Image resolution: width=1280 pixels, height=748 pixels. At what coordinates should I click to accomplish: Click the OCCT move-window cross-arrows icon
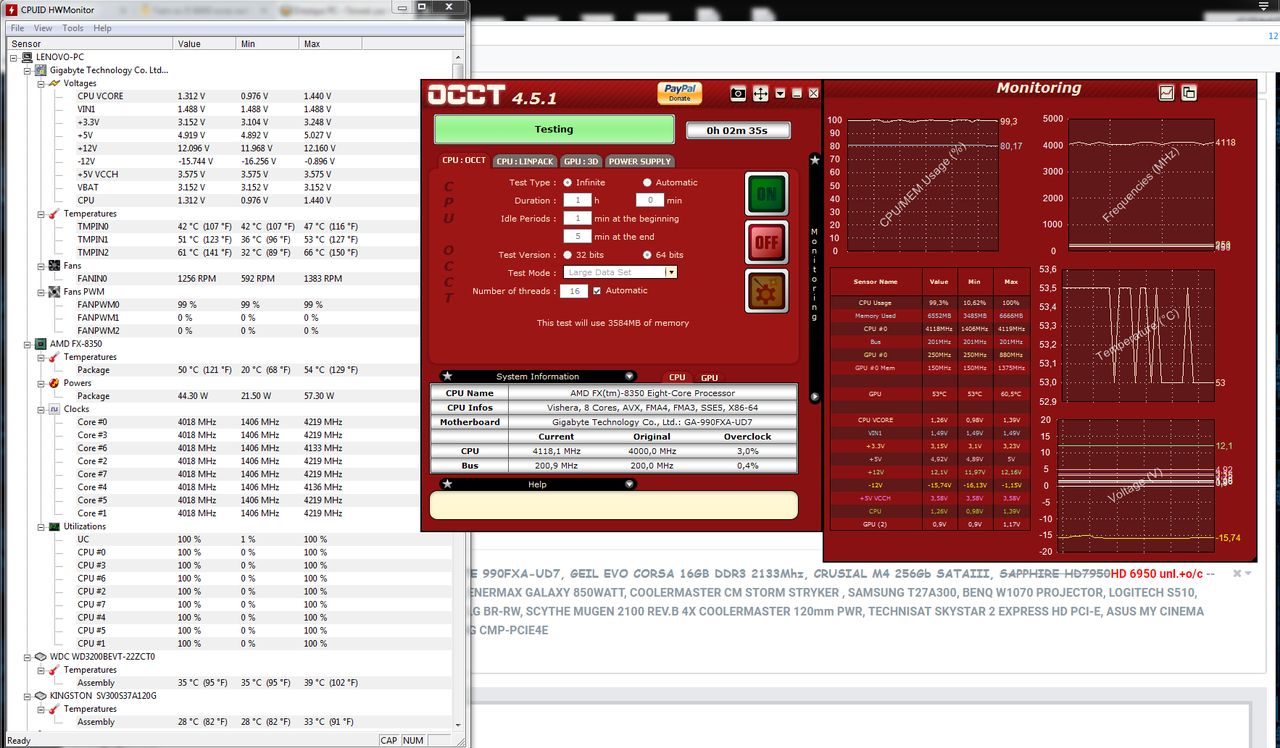(760, 93)
